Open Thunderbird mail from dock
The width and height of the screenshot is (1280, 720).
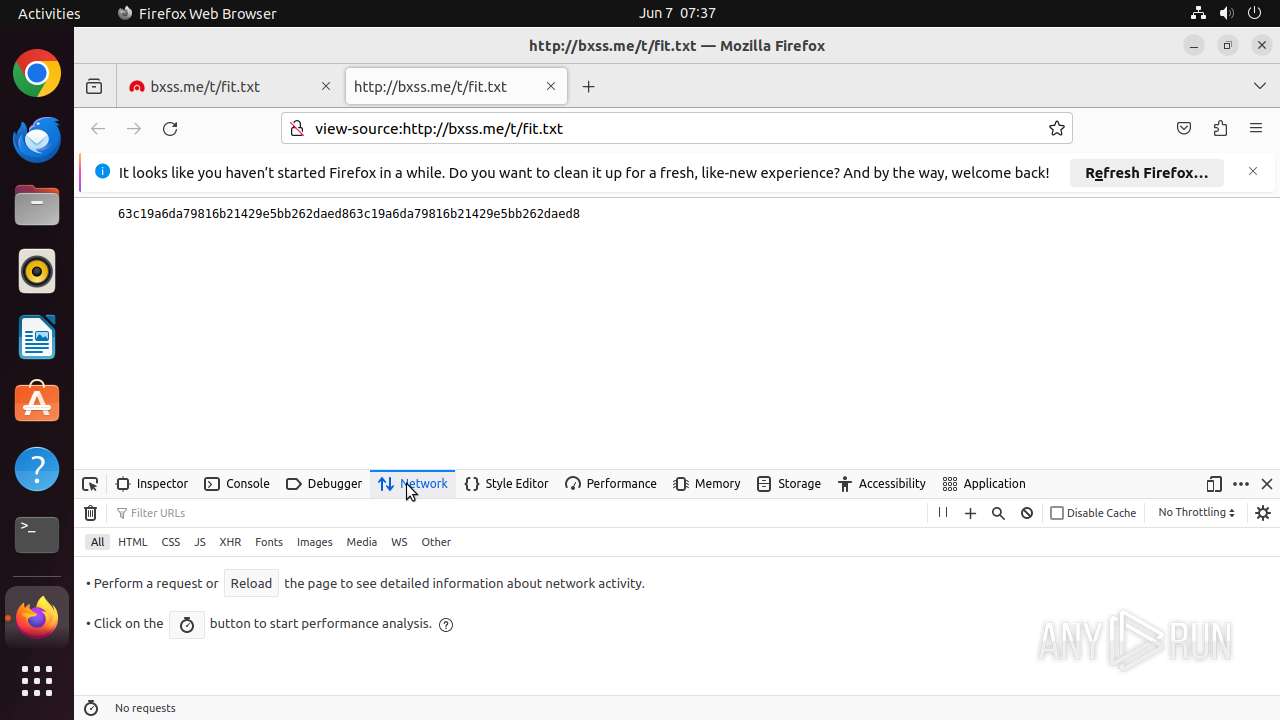[x=37, y=139]
